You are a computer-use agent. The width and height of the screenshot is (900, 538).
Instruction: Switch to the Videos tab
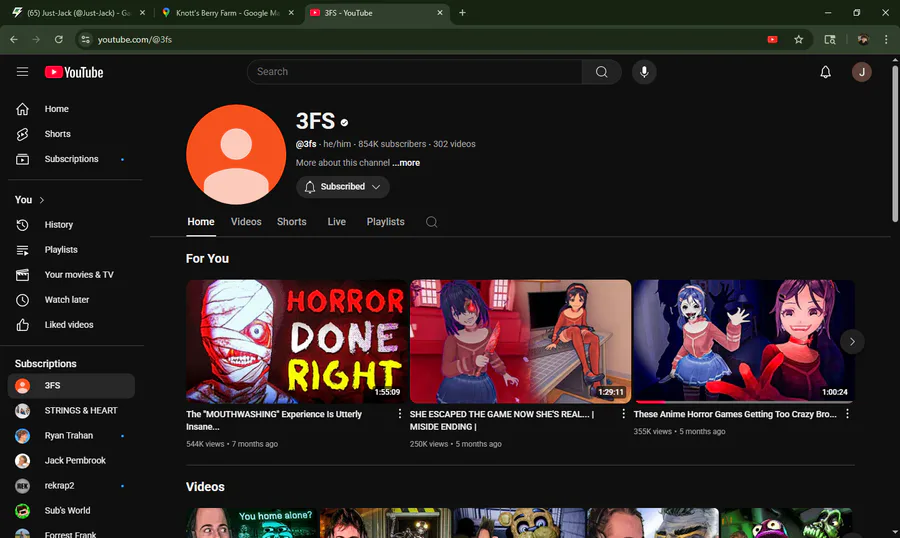point(246,222)
